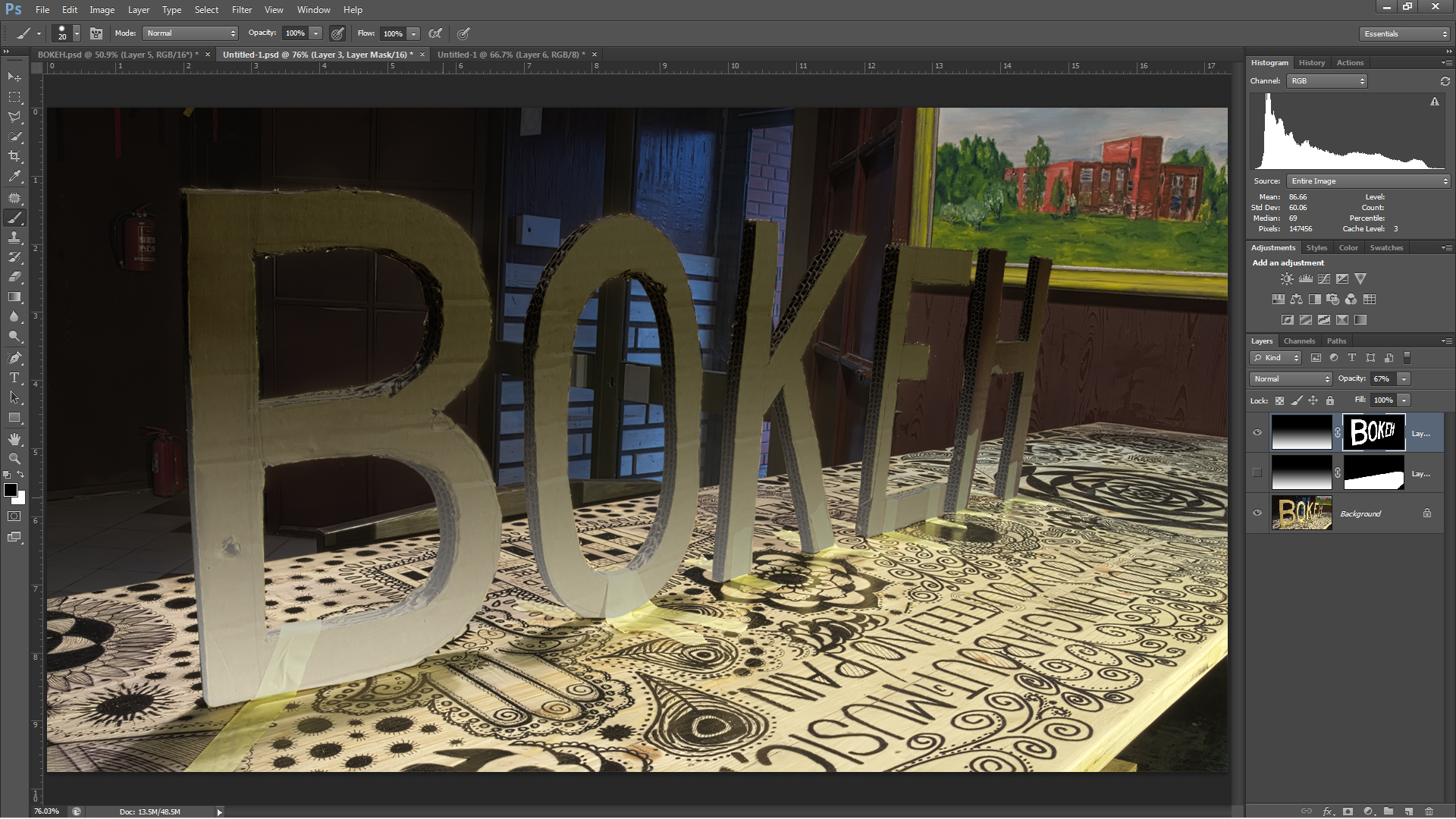Hide the top BOKEH mask layer
Viewport: 1456px width, 819px height.
pyautogui.click(x=1257, y=433)
